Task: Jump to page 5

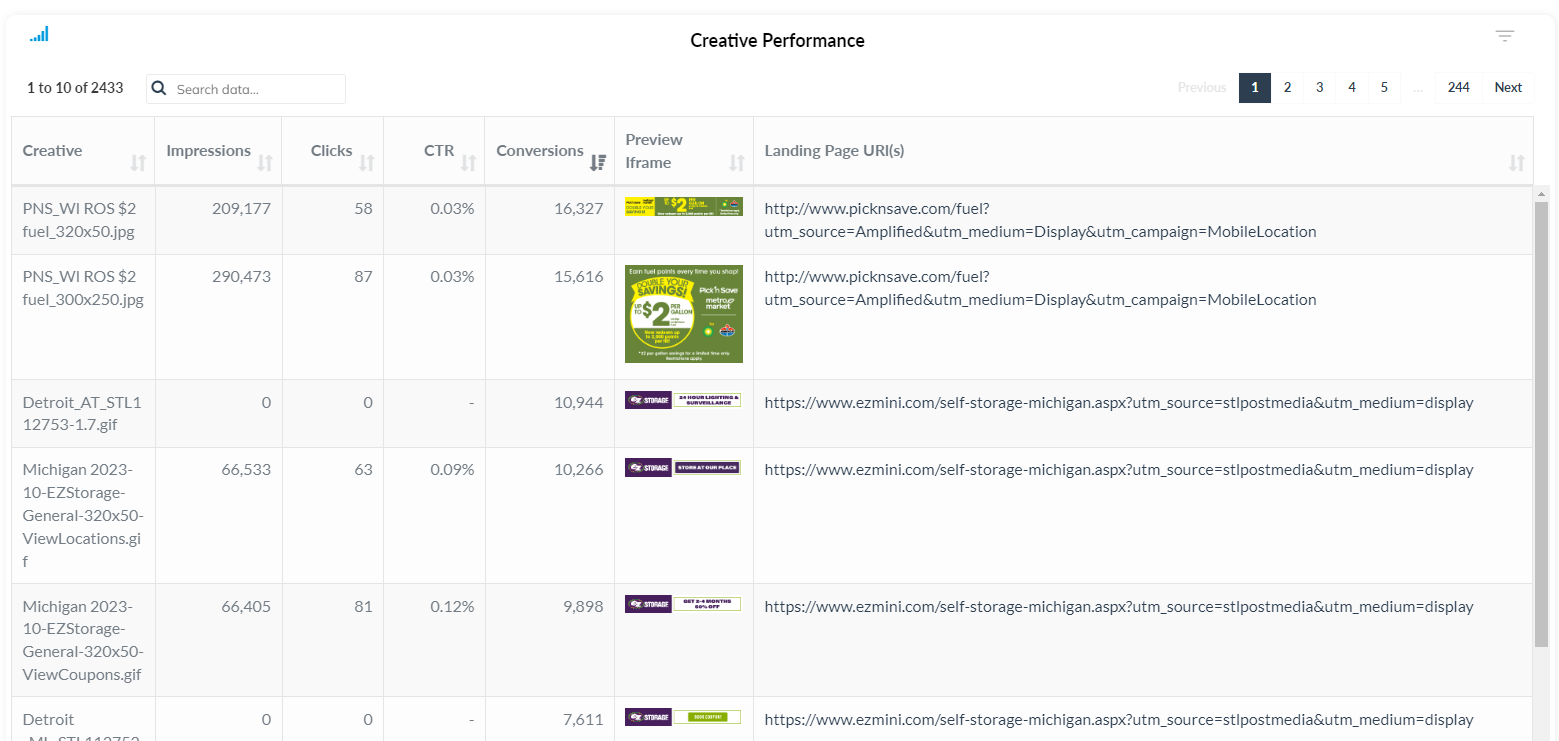Action: coord(1384,88)
